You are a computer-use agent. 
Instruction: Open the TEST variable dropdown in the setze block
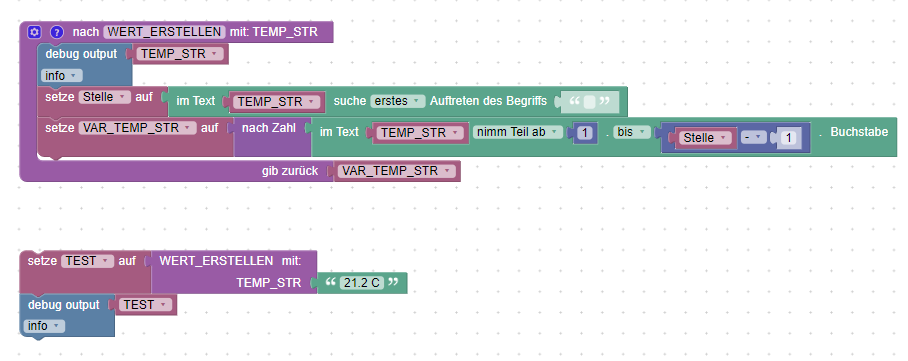coord(87,261)
